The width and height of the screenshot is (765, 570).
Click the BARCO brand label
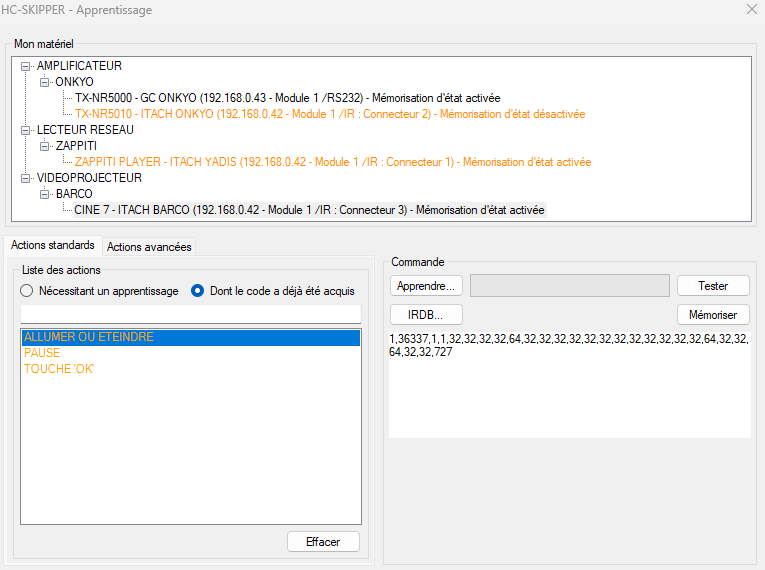pyautogui.click(x=74, y=194)
